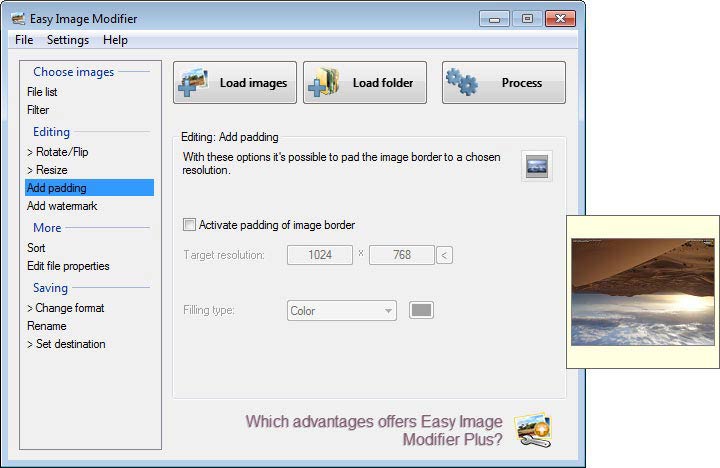Click the padding preview icon beside description

(x=537, y=165)
